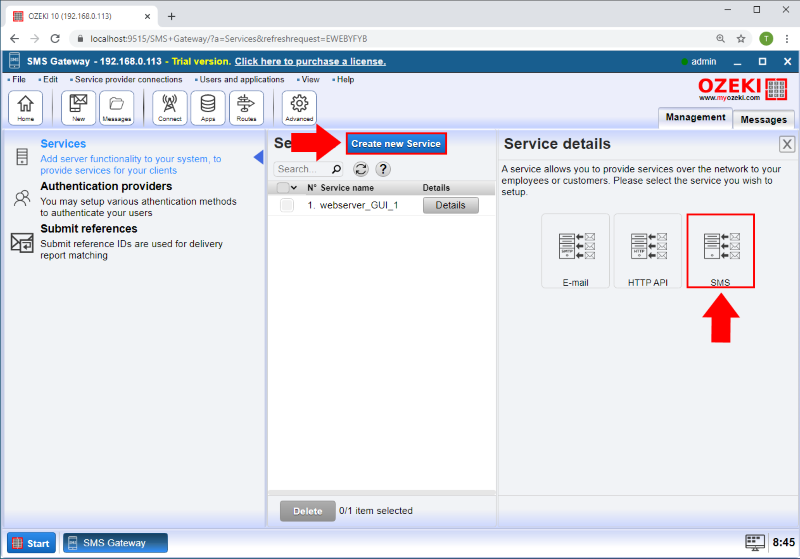Click the search magnifier icon
This screenshot has width=800, height=559.
[336, 169]
